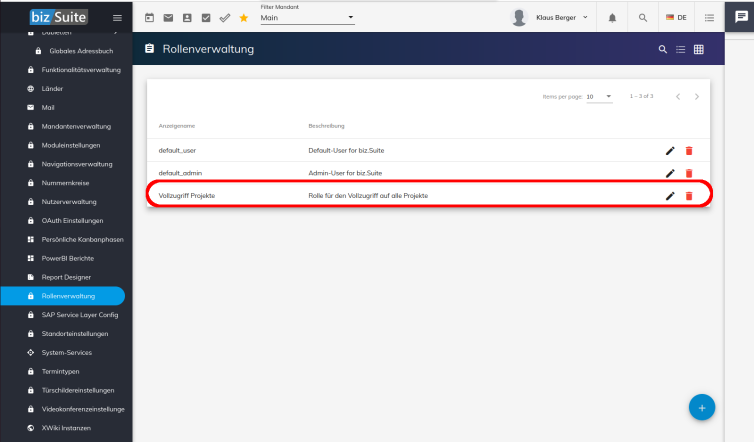
Task: Open the mail envelope icon in top toolbar
Action: click(168, 18)
